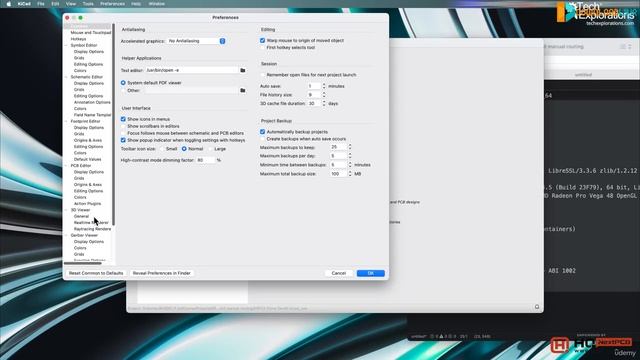
Task: Select Hotkeys settings page
Action: point(78,39)
